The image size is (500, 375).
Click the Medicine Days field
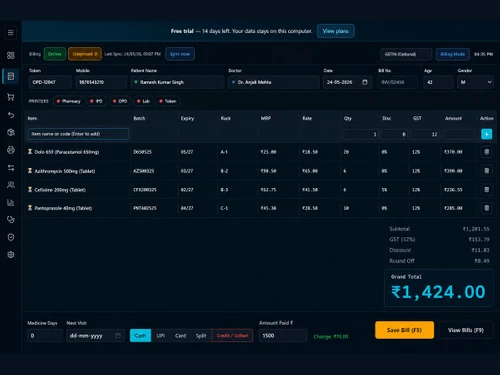[45, 335]
